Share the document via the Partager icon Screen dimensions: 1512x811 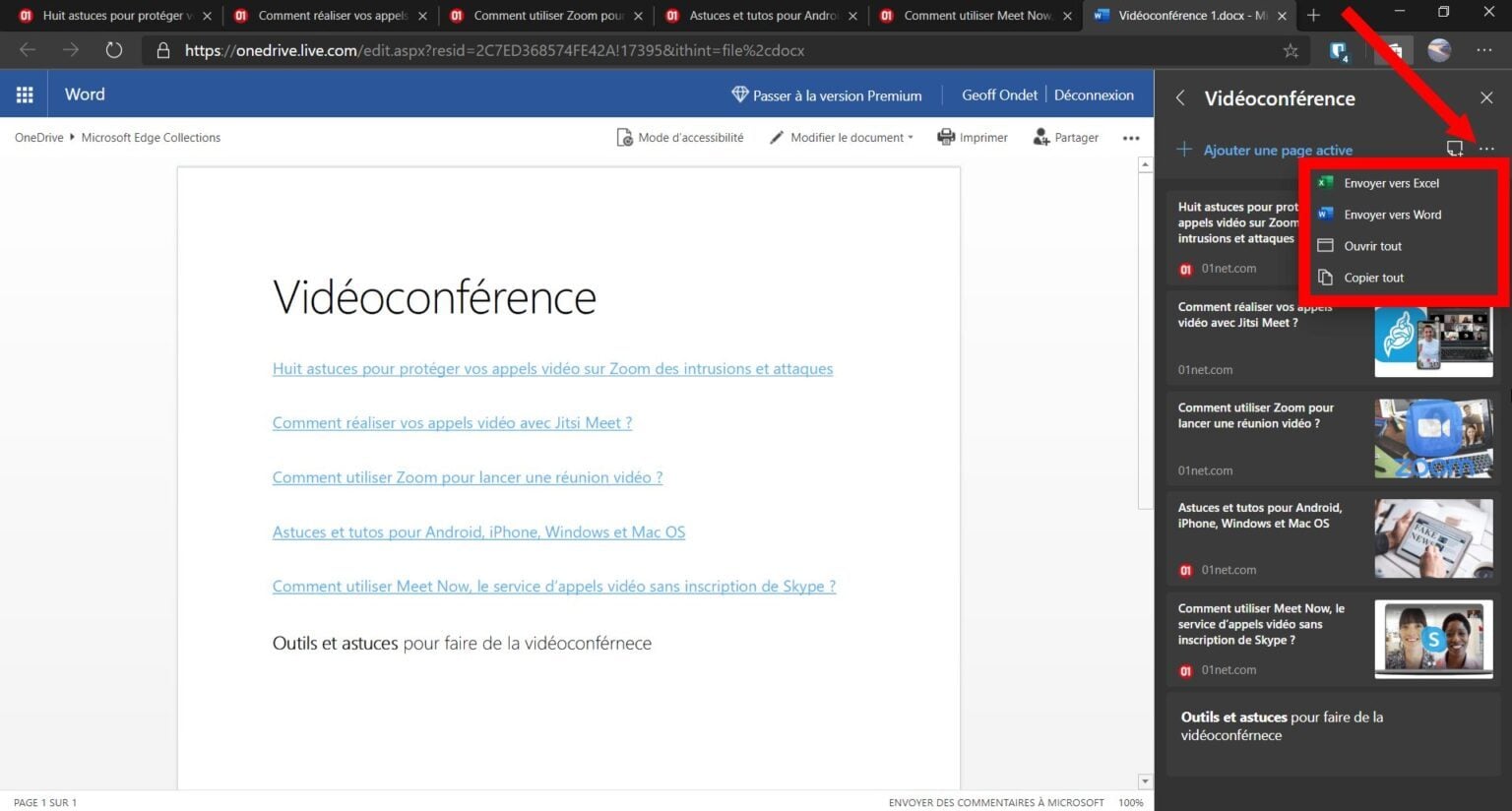[1040, 137]
